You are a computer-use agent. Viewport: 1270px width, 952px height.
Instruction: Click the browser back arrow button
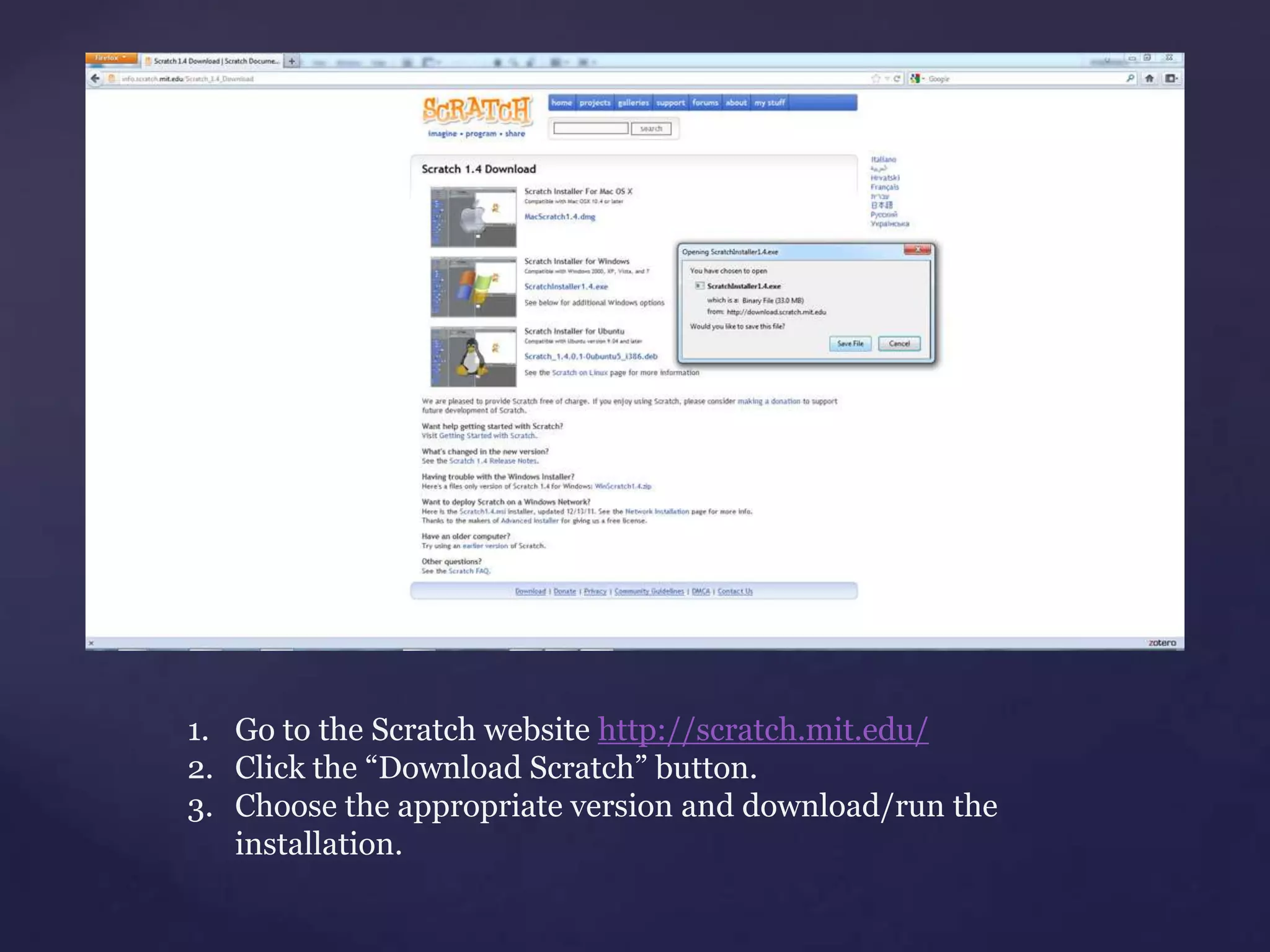[x=95, y=78]
